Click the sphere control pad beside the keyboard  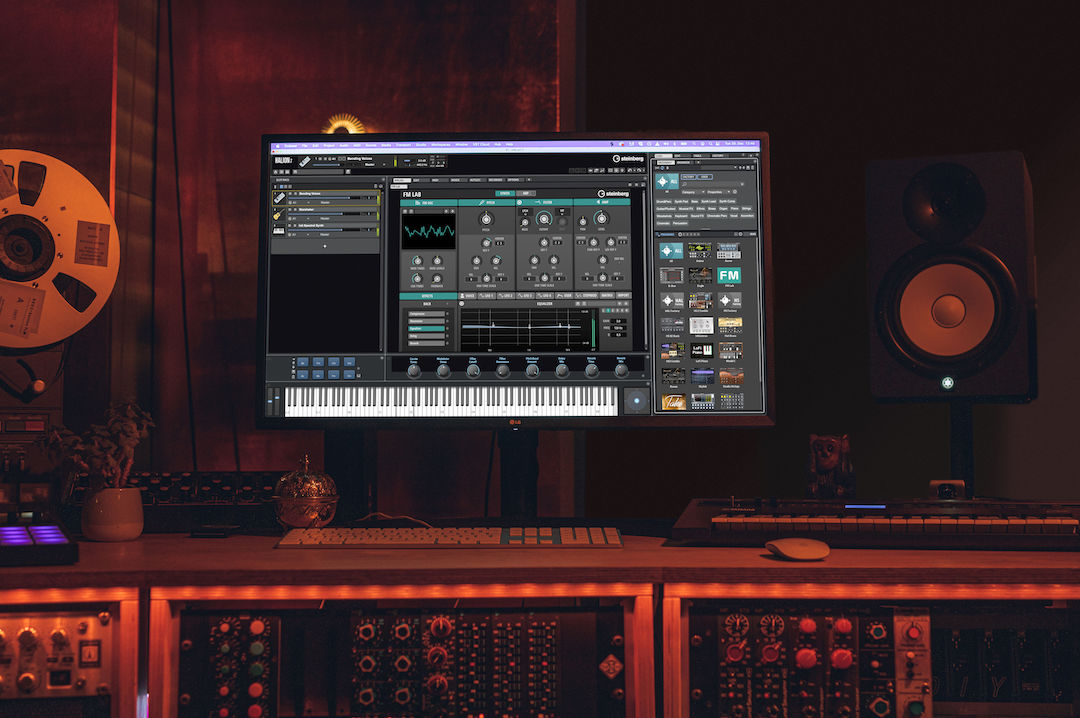[635, 400]
